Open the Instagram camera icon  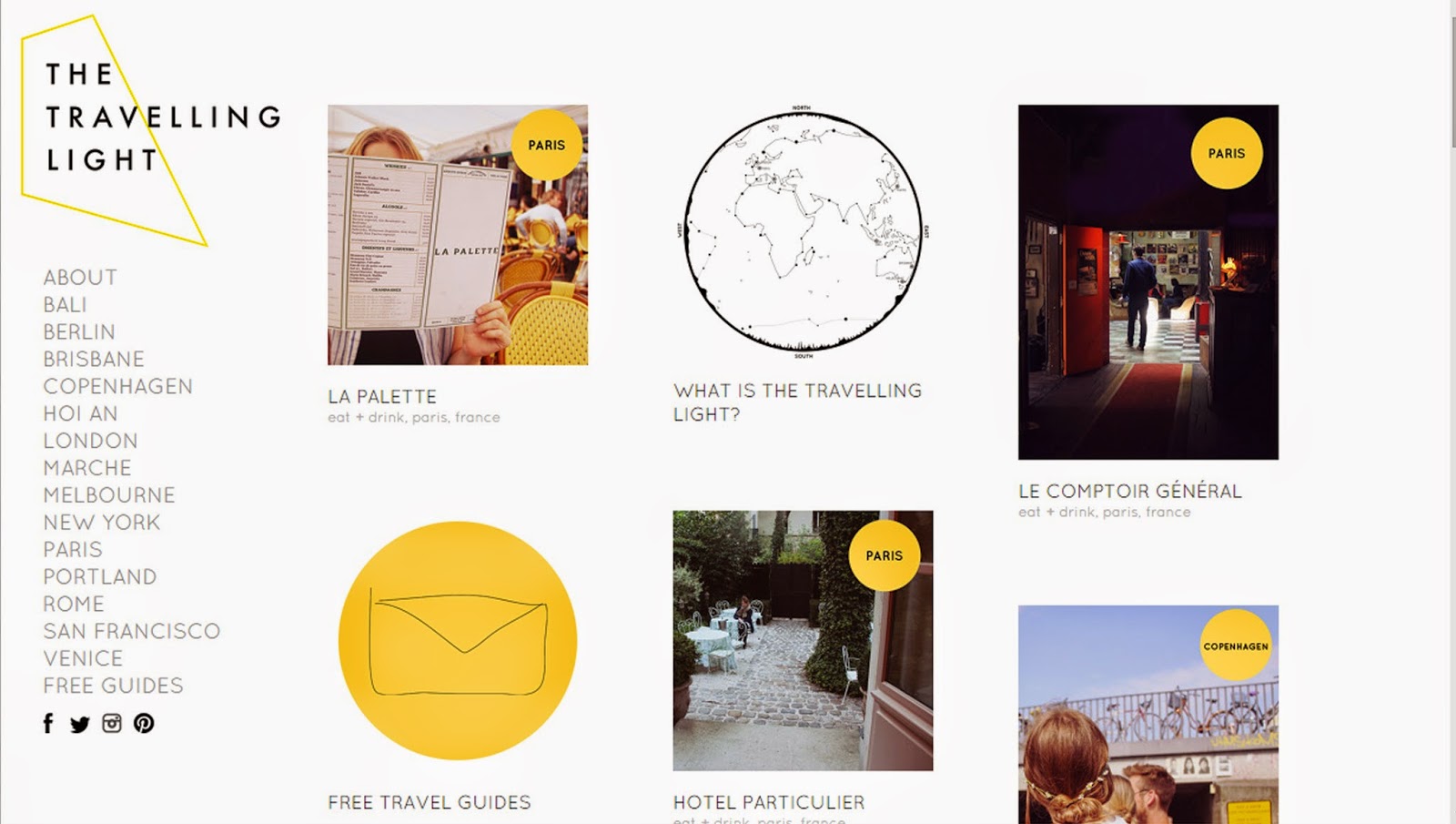112,723
